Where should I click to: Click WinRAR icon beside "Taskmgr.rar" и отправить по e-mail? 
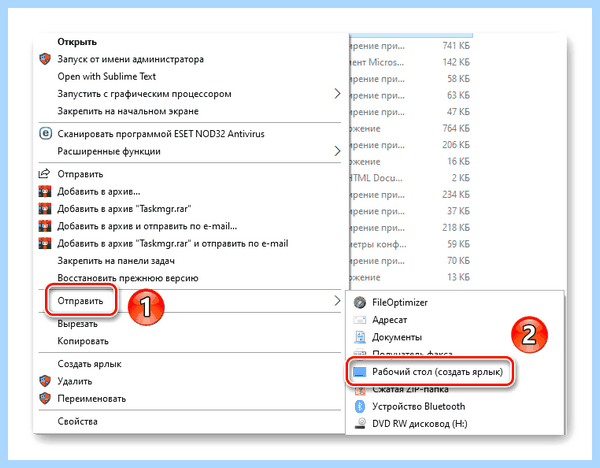click(45, 243)
